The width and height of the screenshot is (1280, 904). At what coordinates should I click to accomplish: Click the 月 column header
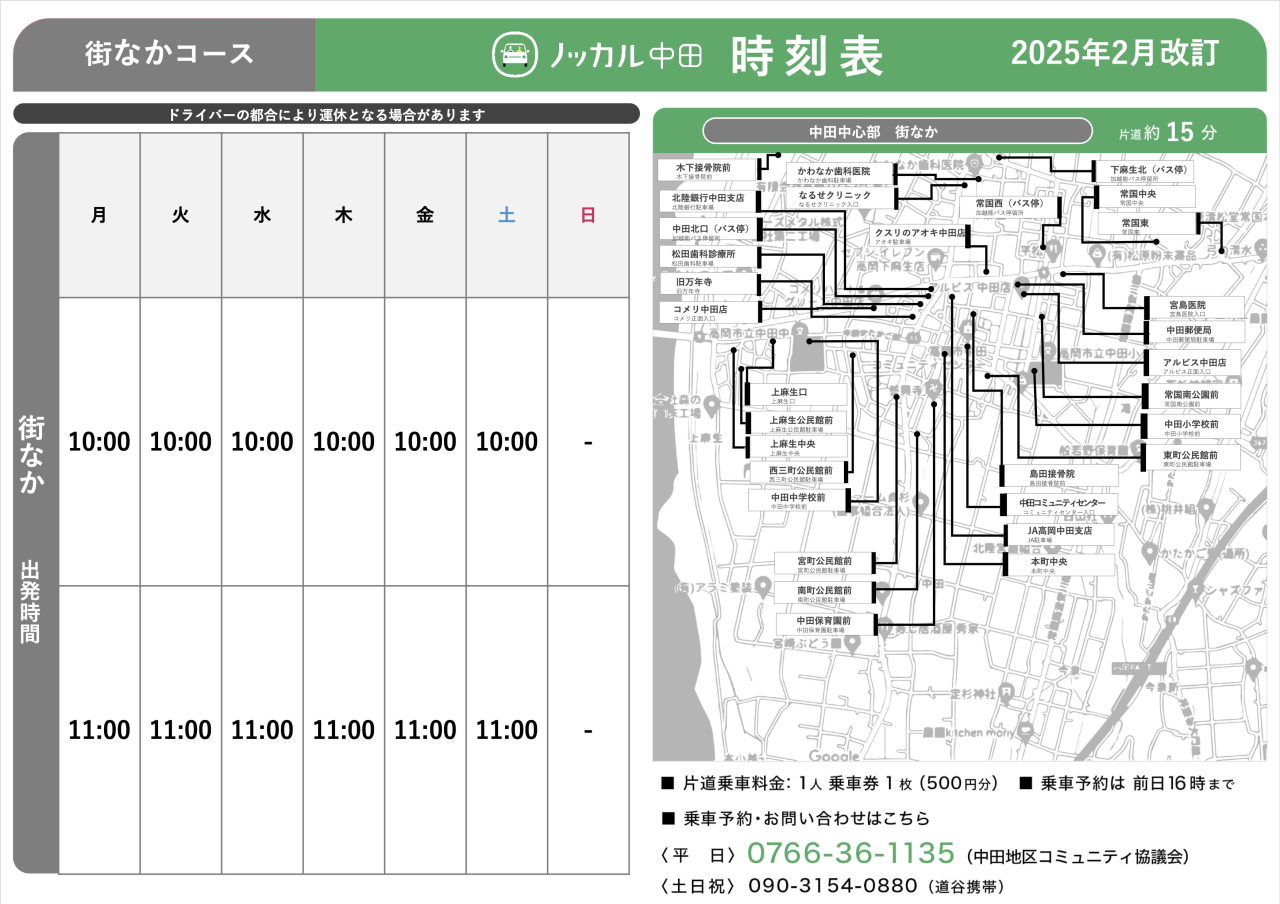99,215
